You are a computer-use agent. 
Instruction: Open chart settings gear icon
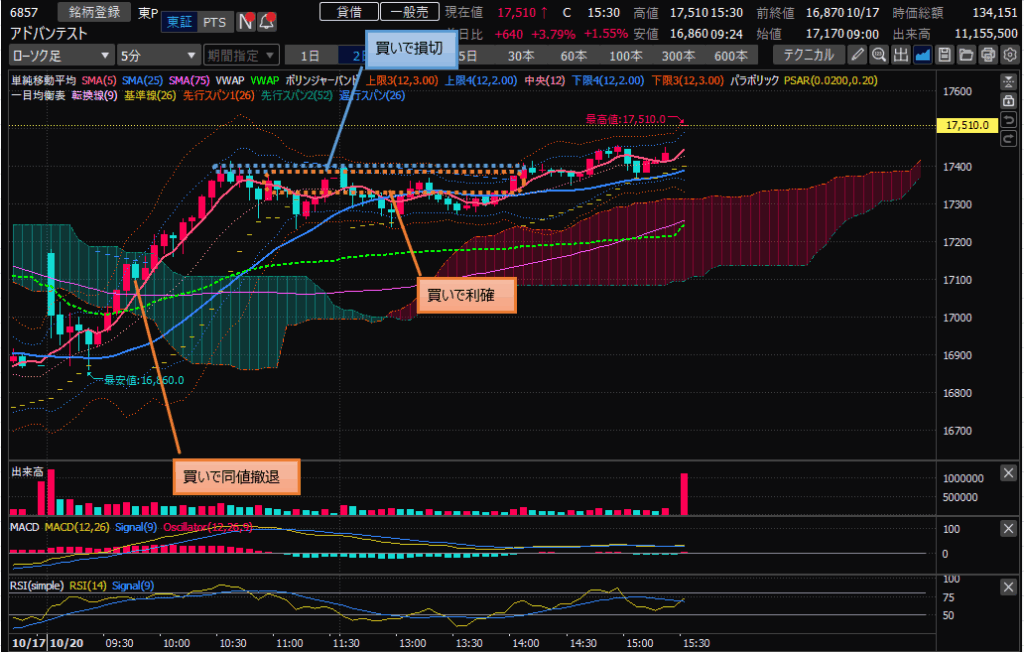pyautogui.click(x=1007, y=55)
